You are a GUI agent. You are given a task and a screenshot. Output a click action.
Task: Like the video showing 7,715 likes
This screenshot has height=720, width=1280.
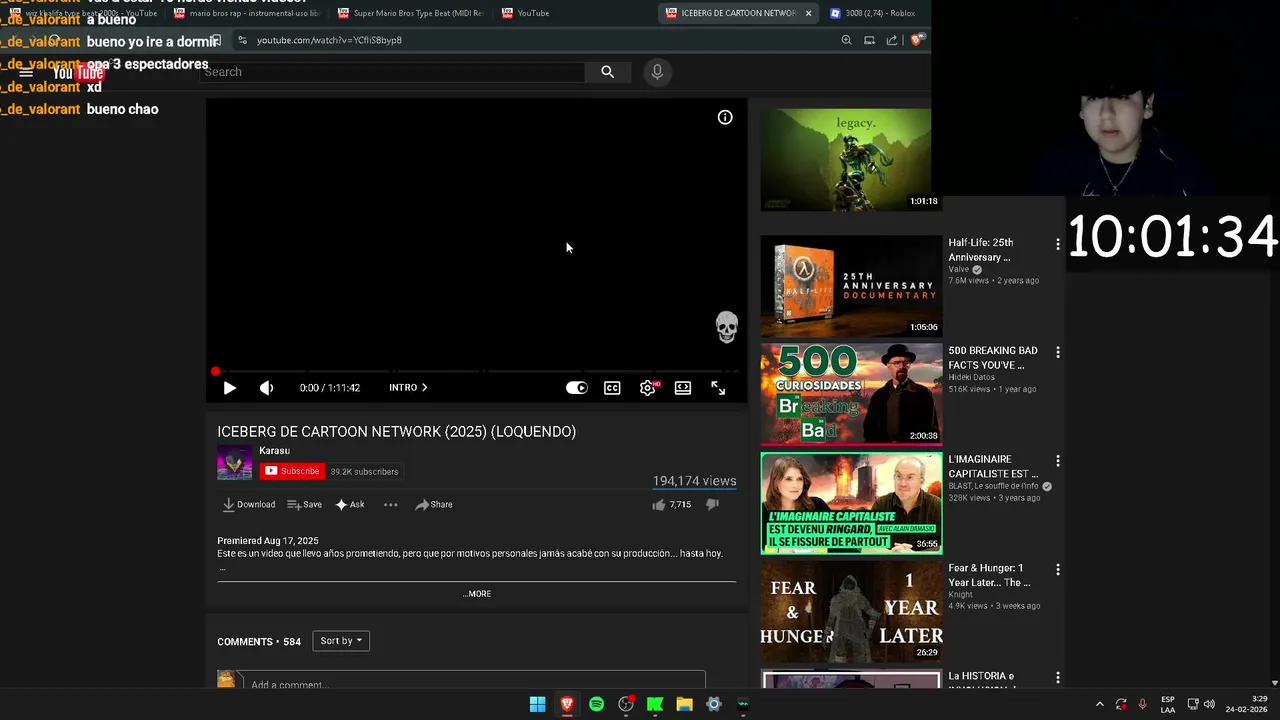pyautogui.click(x=671, y=505)
